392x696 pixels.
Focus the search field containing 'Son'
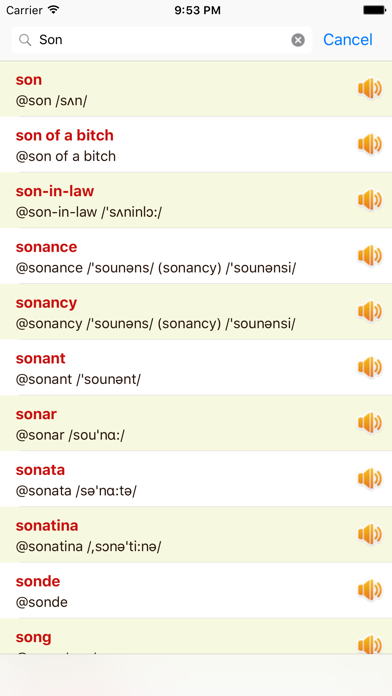tap(162, 40)
